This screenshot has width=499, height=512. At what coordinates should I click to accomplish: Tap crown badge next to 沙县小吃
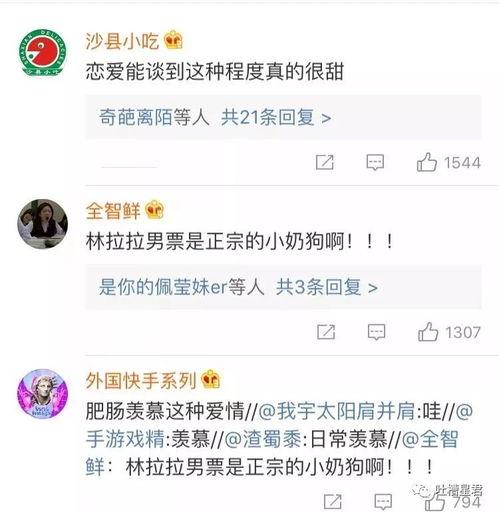(x=173, y=41)
